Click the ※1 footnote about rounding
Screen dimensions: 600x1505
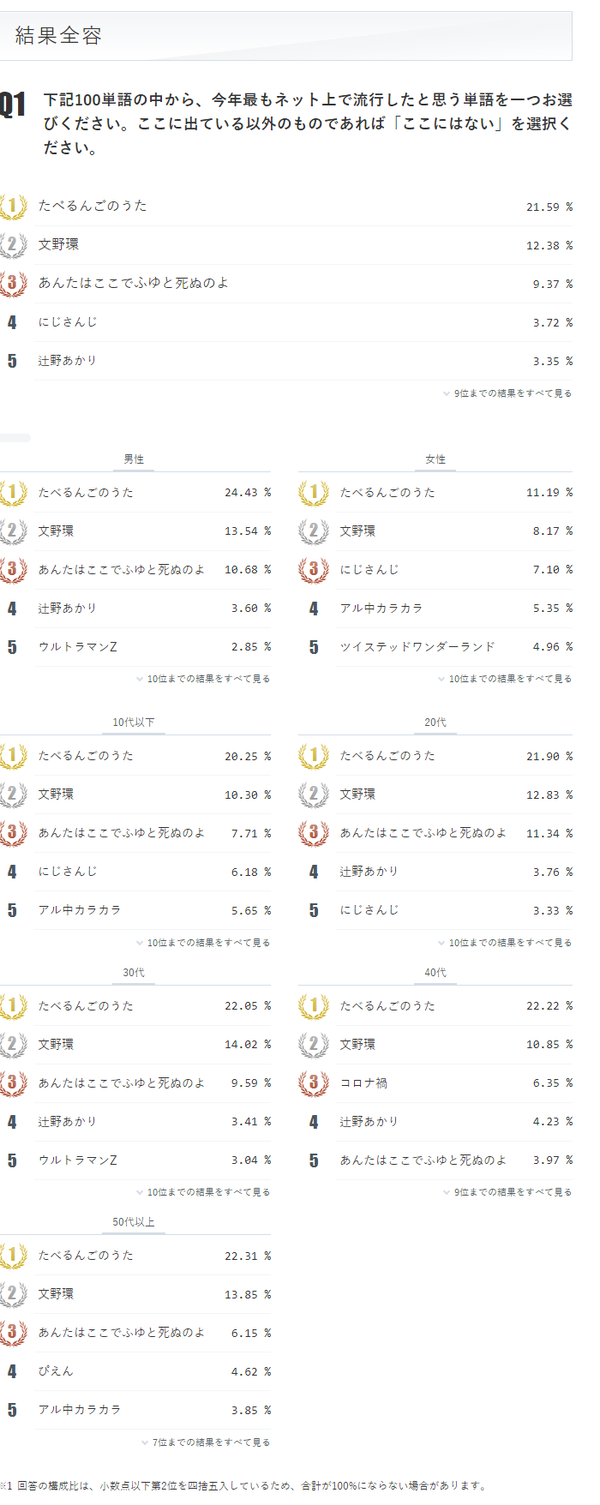pos(244,1486)
